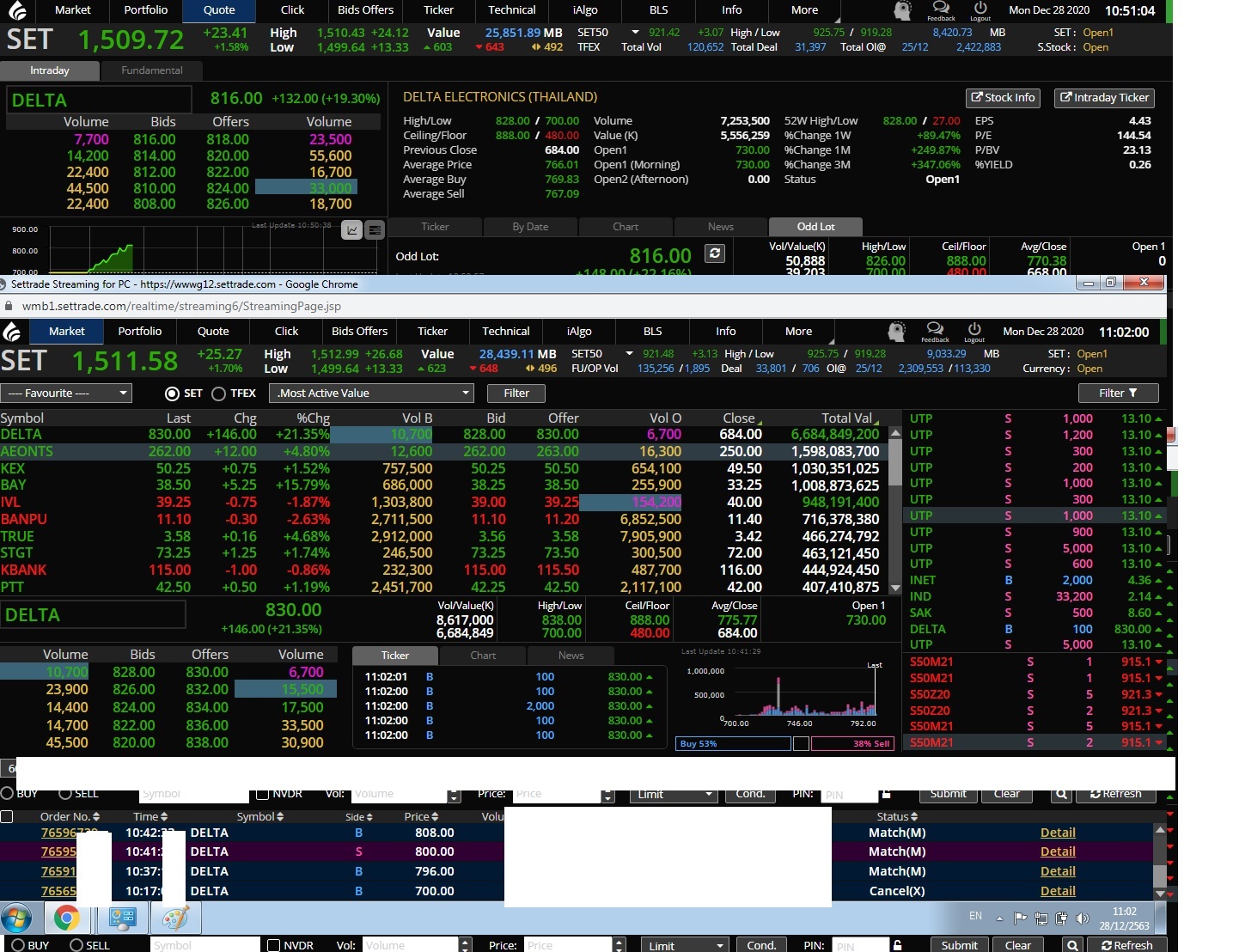Open the Detail link for the 808.00 DELTA order
The width and height of the screenshot is (1239, 952).
pos(1058,833)
